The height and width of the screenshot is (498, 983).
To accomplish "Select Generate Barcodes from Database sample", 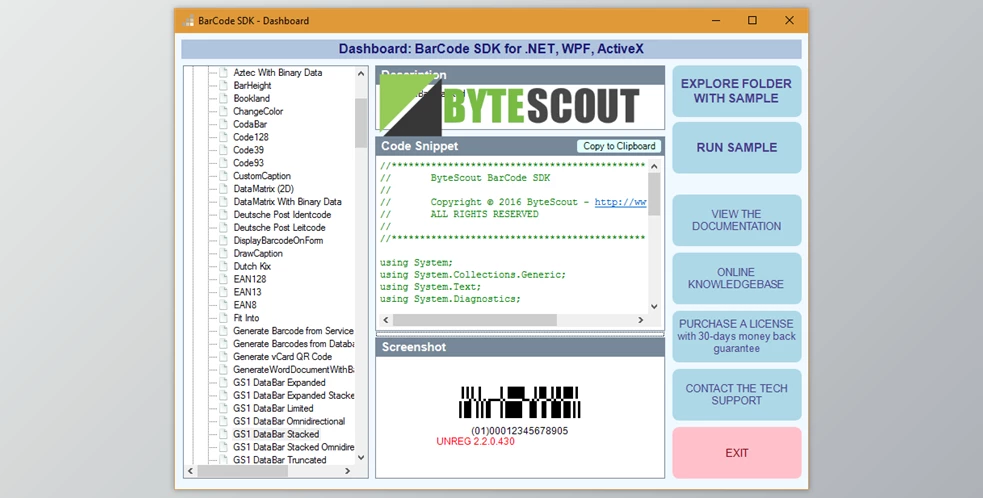I will 293,344.
